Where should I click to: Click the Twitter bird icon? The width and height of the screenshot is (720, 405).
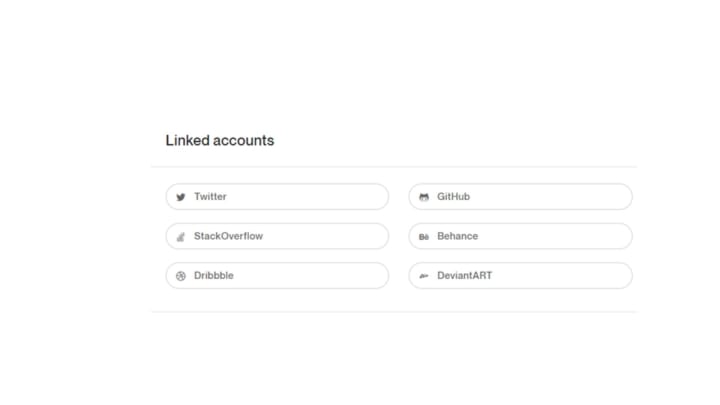point(181,197)
